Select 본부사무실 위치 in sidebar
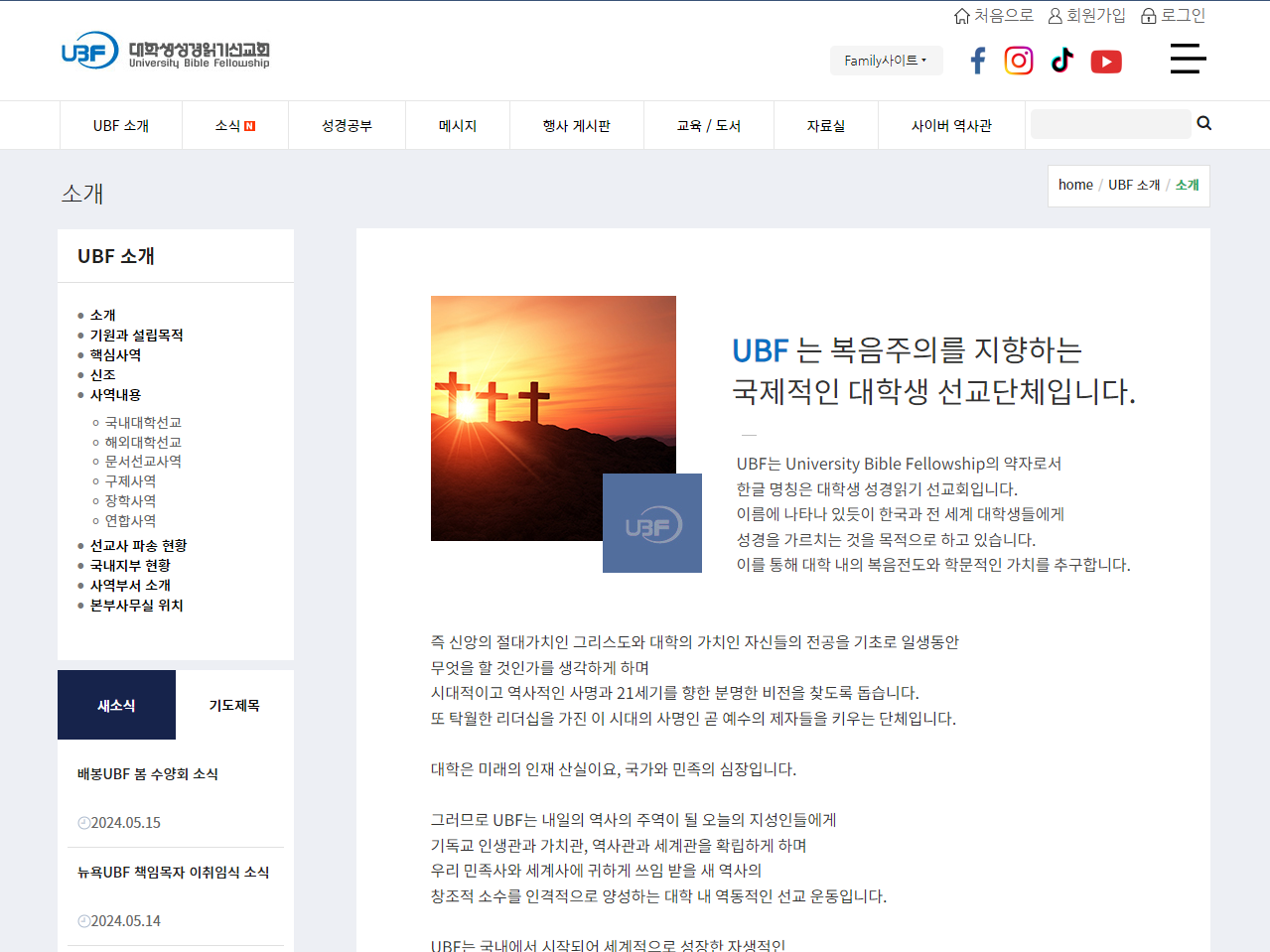Viewport: 1270px width, 952px height. 137,605
